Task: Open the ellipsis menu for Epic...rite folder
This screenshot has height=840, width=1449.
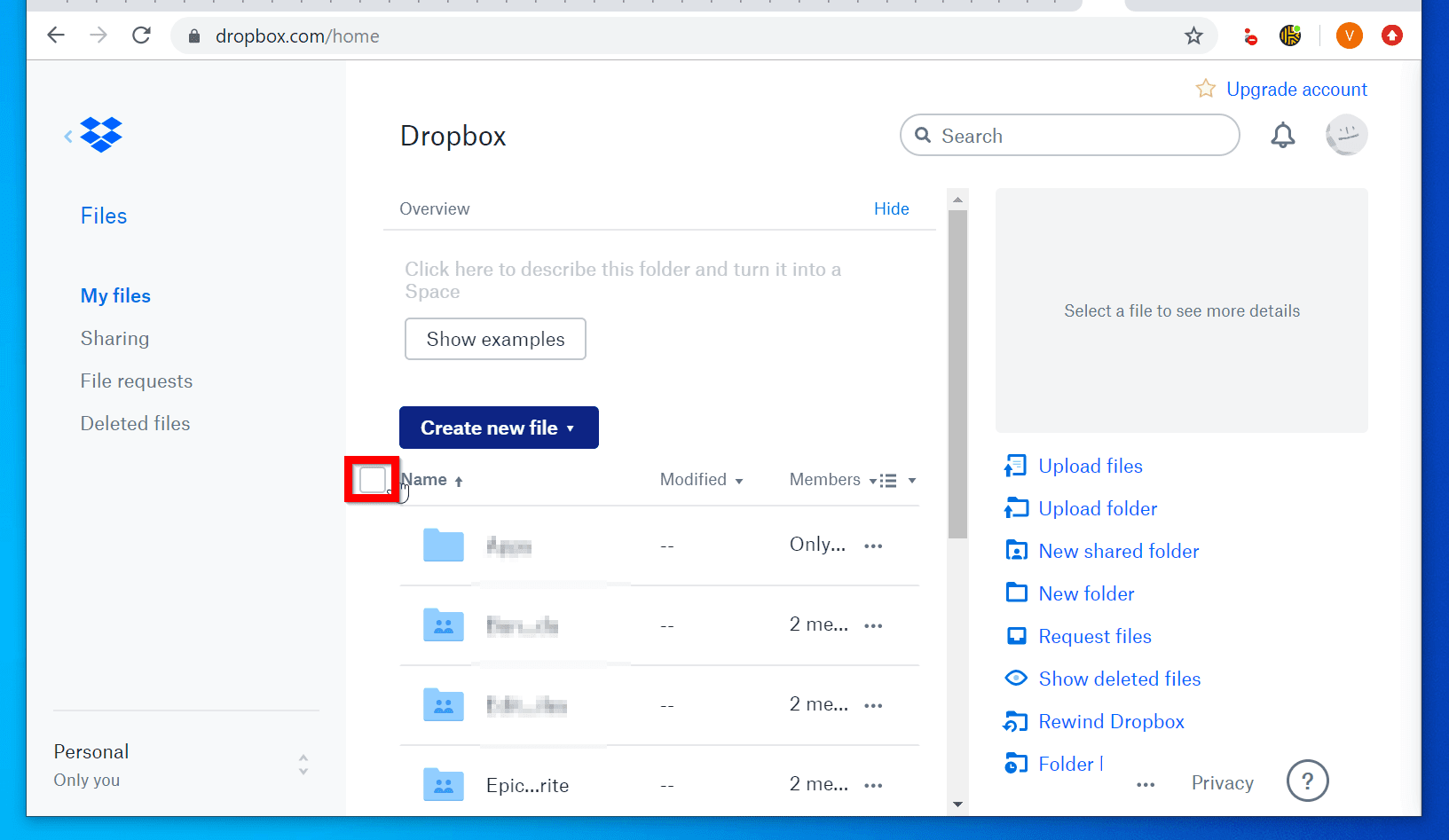Action: (x=873, y=784)
